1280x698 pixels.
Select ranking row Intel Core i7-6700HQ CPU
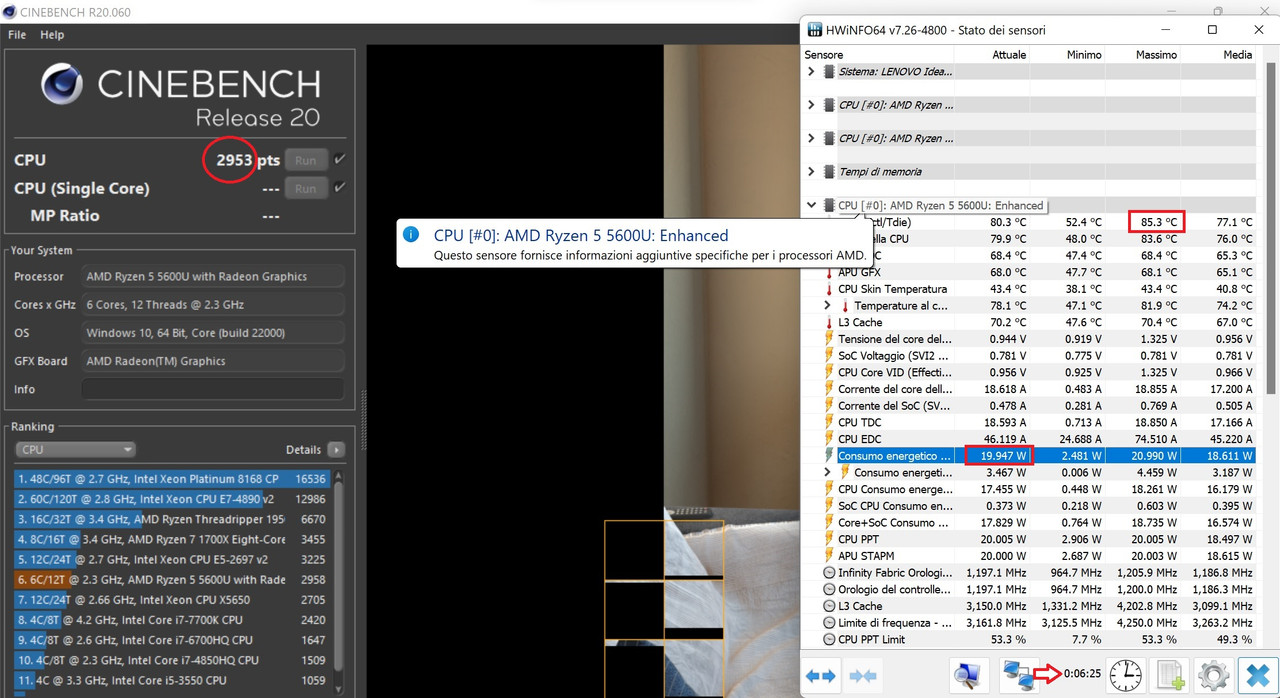[171, 640]
